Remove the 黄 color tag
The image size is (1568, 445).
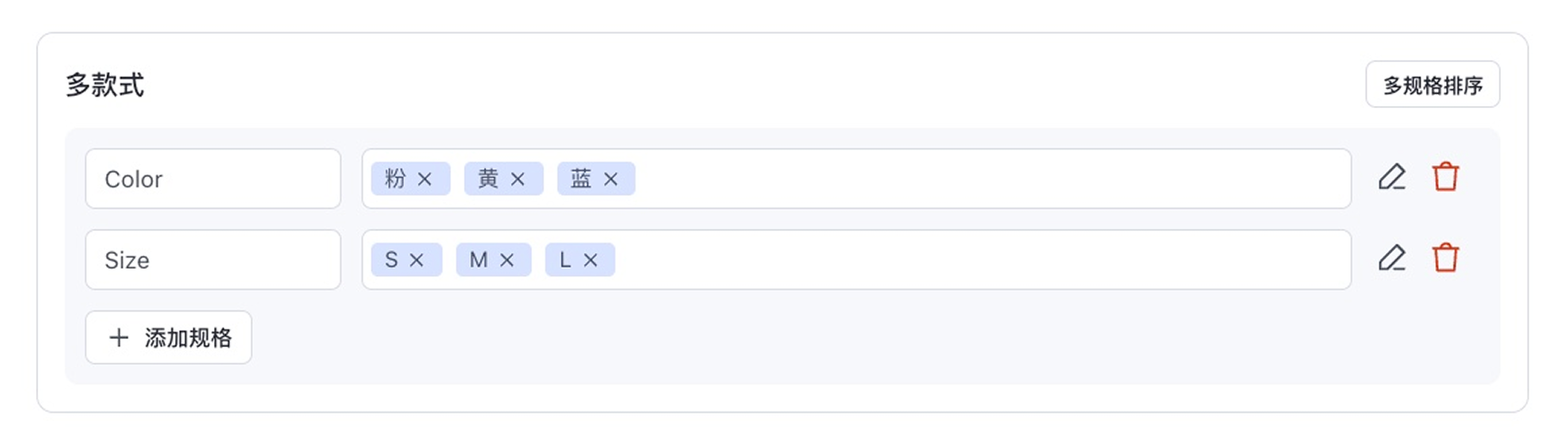tap(517, 179)
